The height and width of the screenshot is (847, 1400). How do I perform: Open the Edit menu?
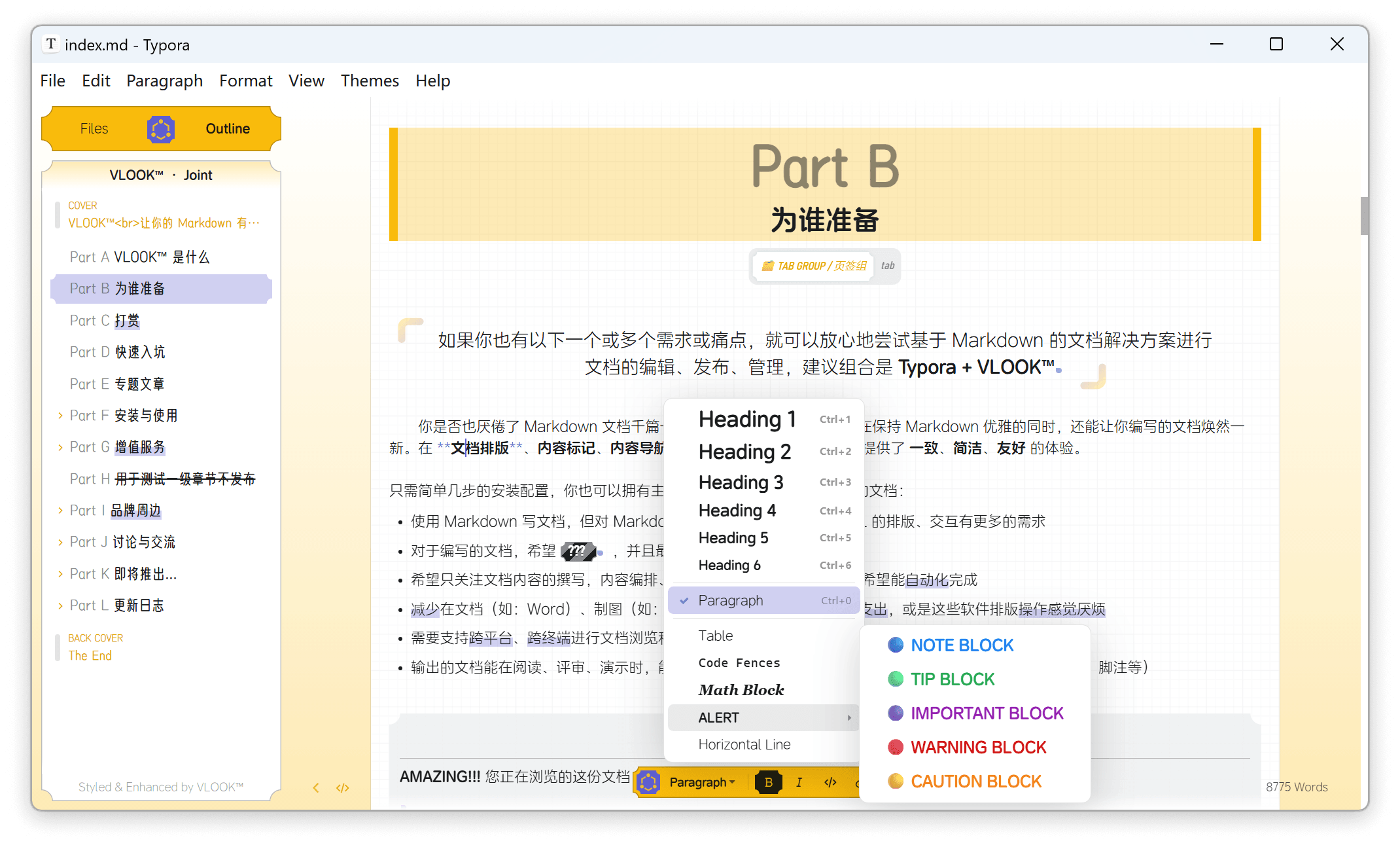(96, 81)
